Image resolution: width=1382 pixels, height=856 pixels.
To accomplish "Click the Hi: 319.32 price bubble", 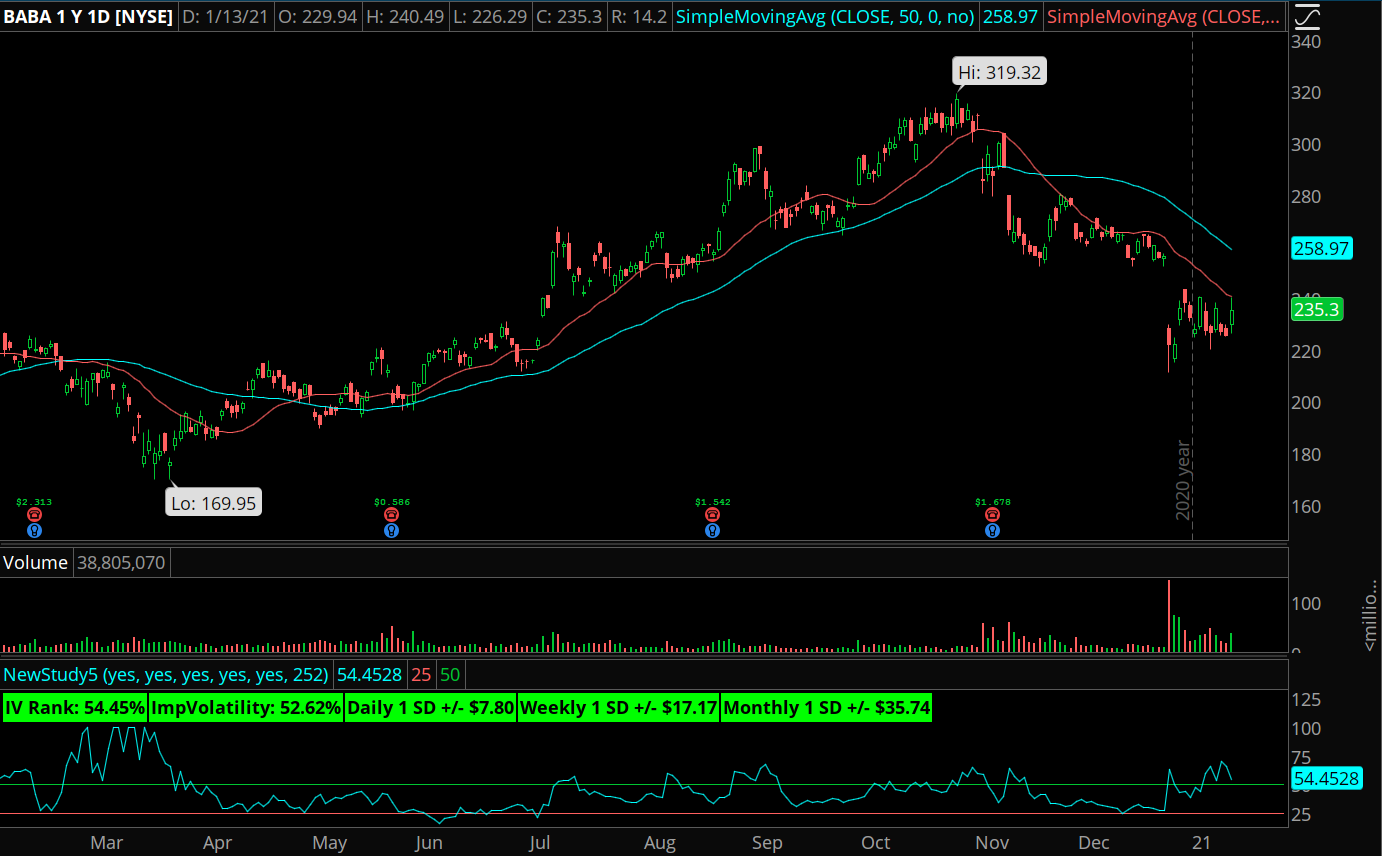I will click(x=999, y=72).
